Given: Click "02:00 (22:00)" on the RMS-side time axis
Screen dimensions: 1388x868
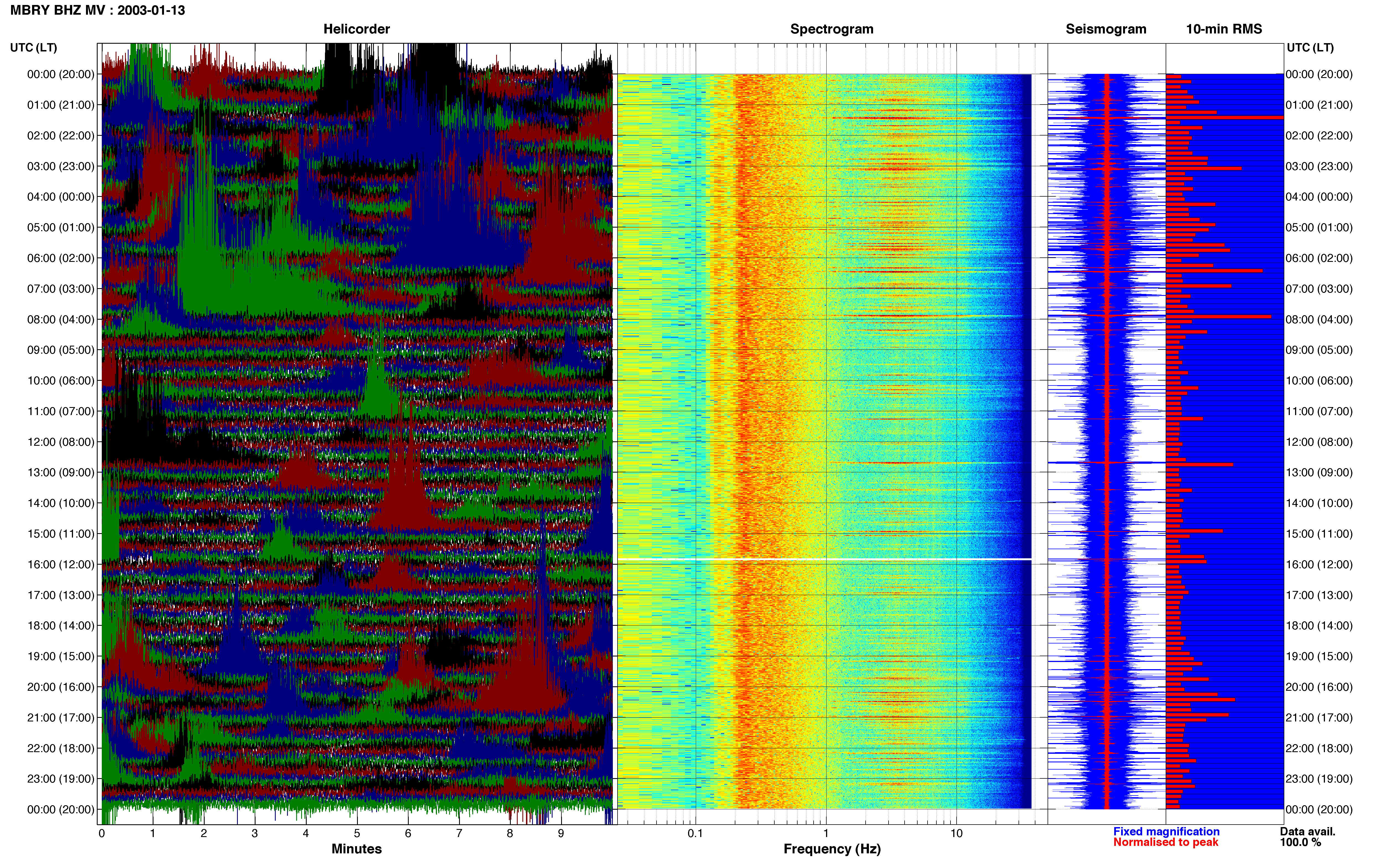Looking at the screenshot, I should point(1319,136).
